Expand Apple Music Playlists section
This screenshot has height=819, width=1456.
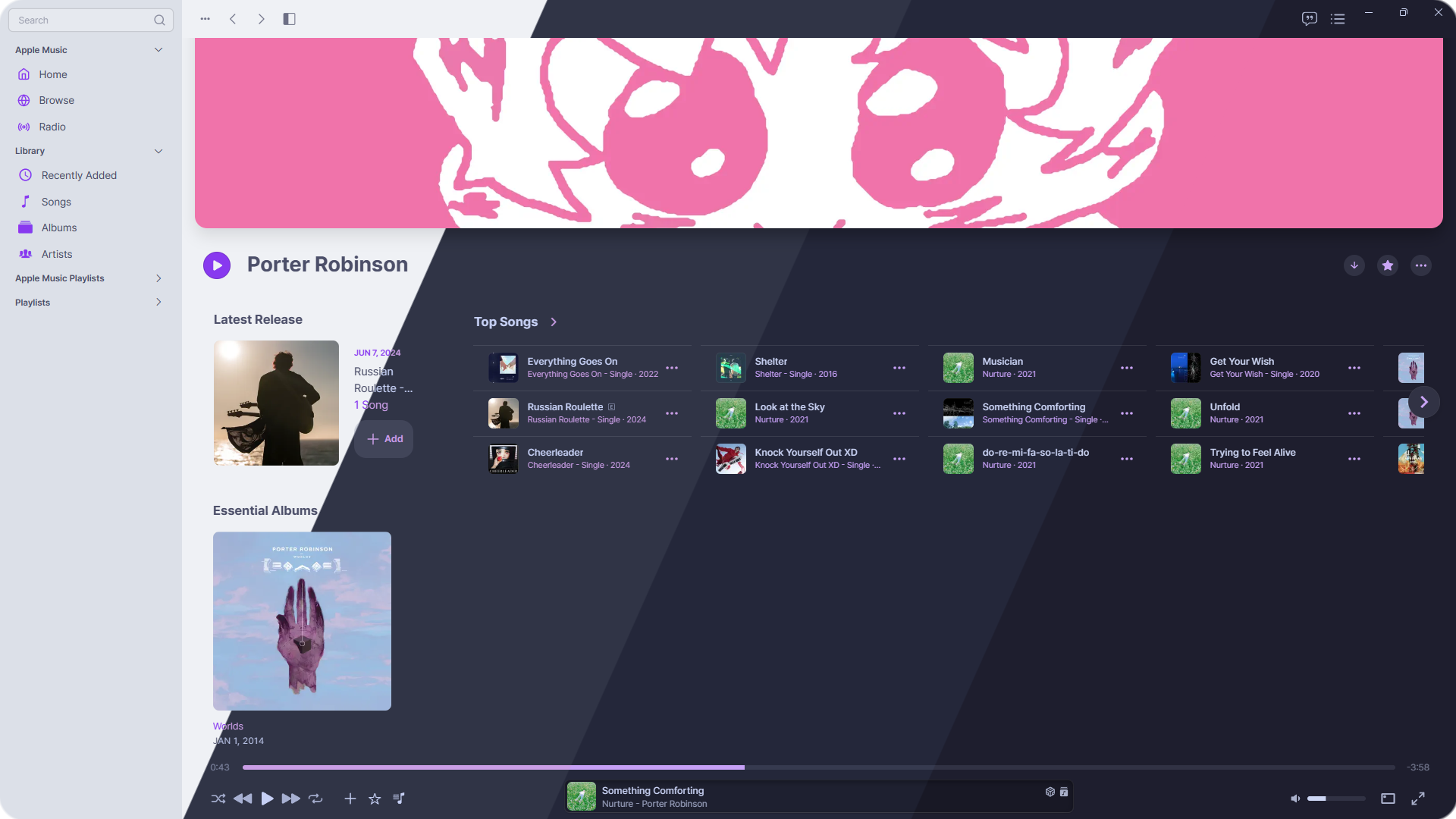pos(158,278)
